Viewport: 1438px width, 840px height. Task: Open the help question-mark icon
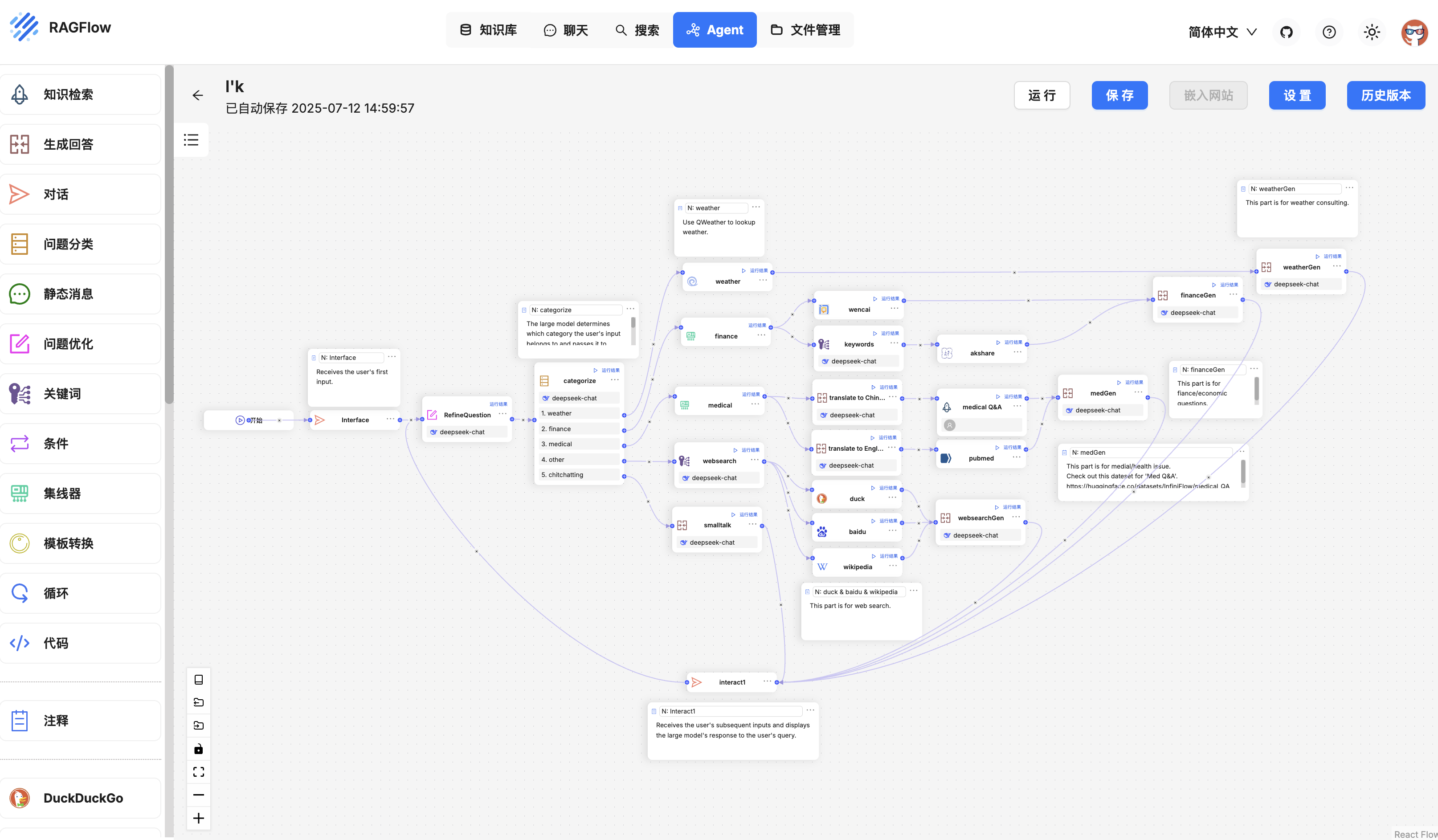pyautogui.click(x=1329, y=32)
